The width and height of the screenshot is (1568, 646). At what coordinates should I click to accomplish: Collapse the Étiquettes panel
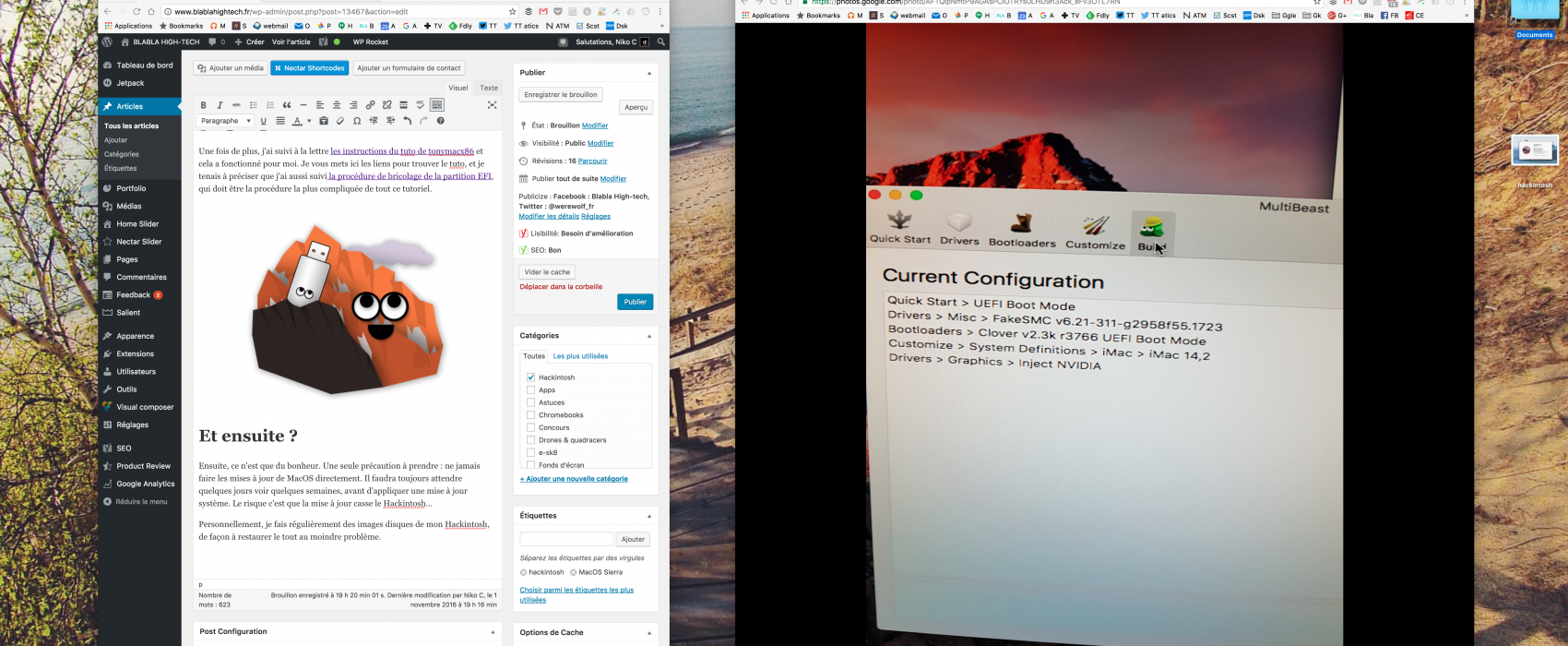648,516
